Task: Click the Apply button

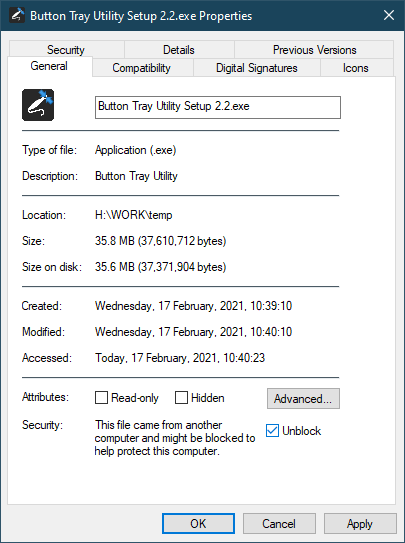Action: 360,524
